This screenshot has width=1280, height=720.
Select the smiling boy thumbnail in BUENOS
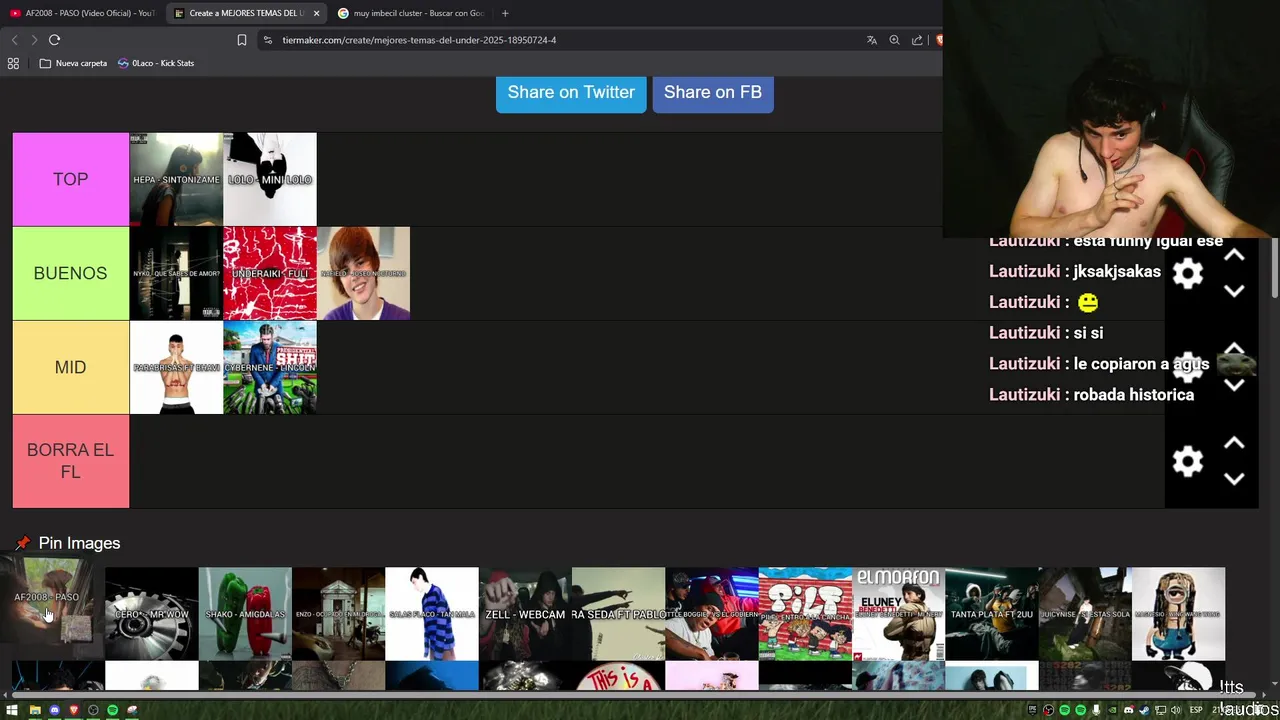pyautogui.click(x=364, y=273)
